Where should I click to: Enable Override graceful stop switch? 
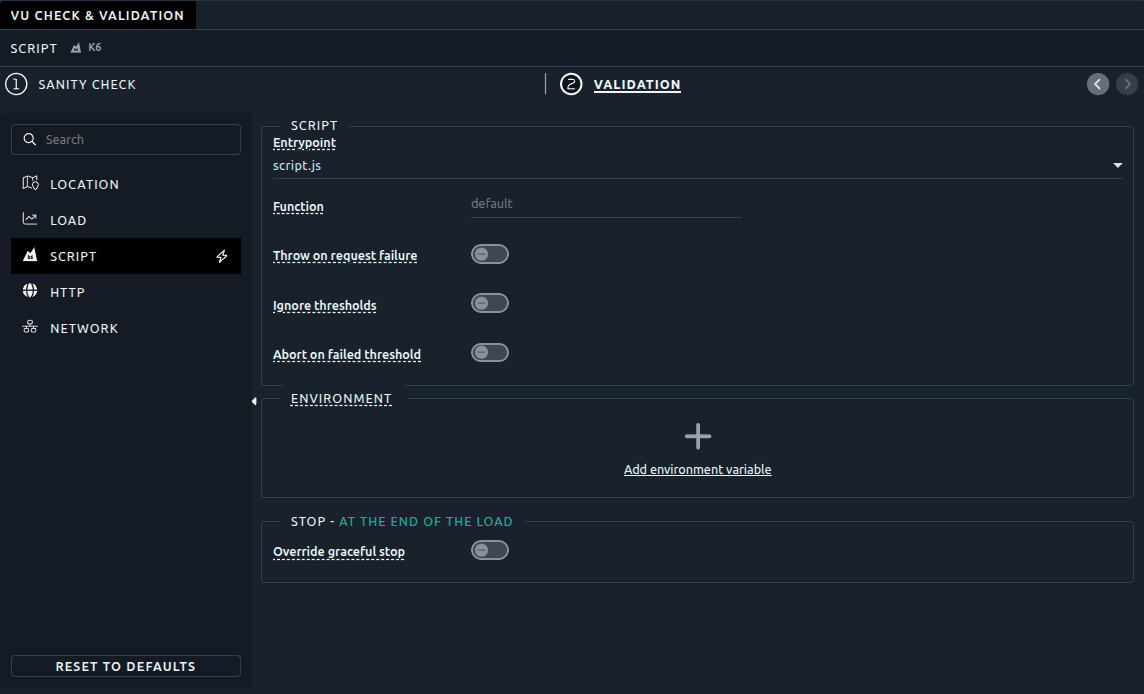click(x=490, y=550)
